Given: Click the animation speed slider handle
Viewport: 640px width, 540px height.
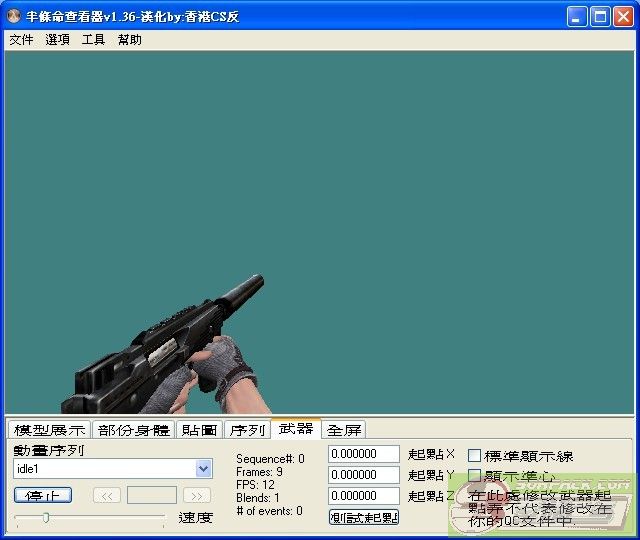Looking at the screenshot, I should click(45, 517).
